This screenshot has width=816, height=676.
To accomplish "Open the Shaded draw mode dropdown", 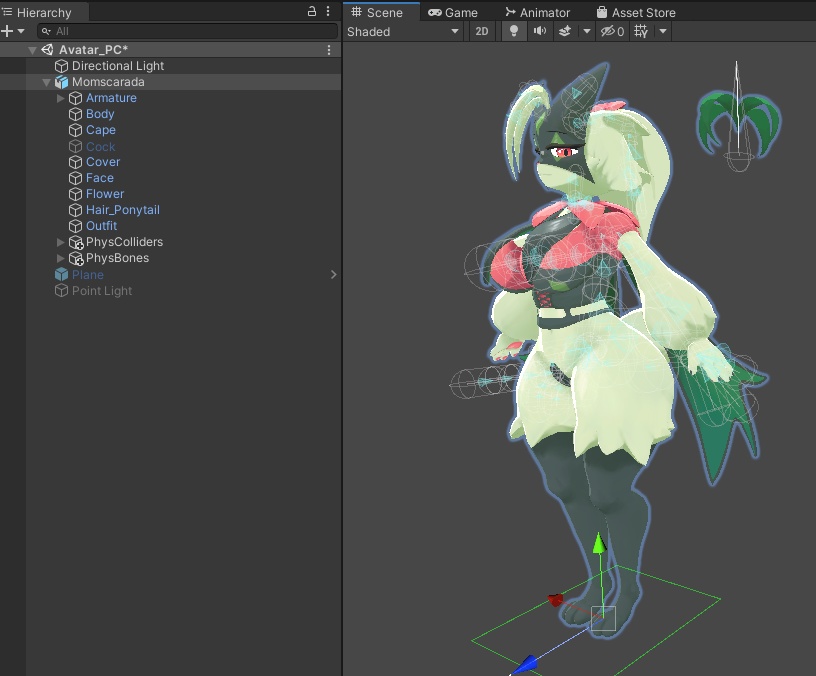I will [x=403, y=32].
